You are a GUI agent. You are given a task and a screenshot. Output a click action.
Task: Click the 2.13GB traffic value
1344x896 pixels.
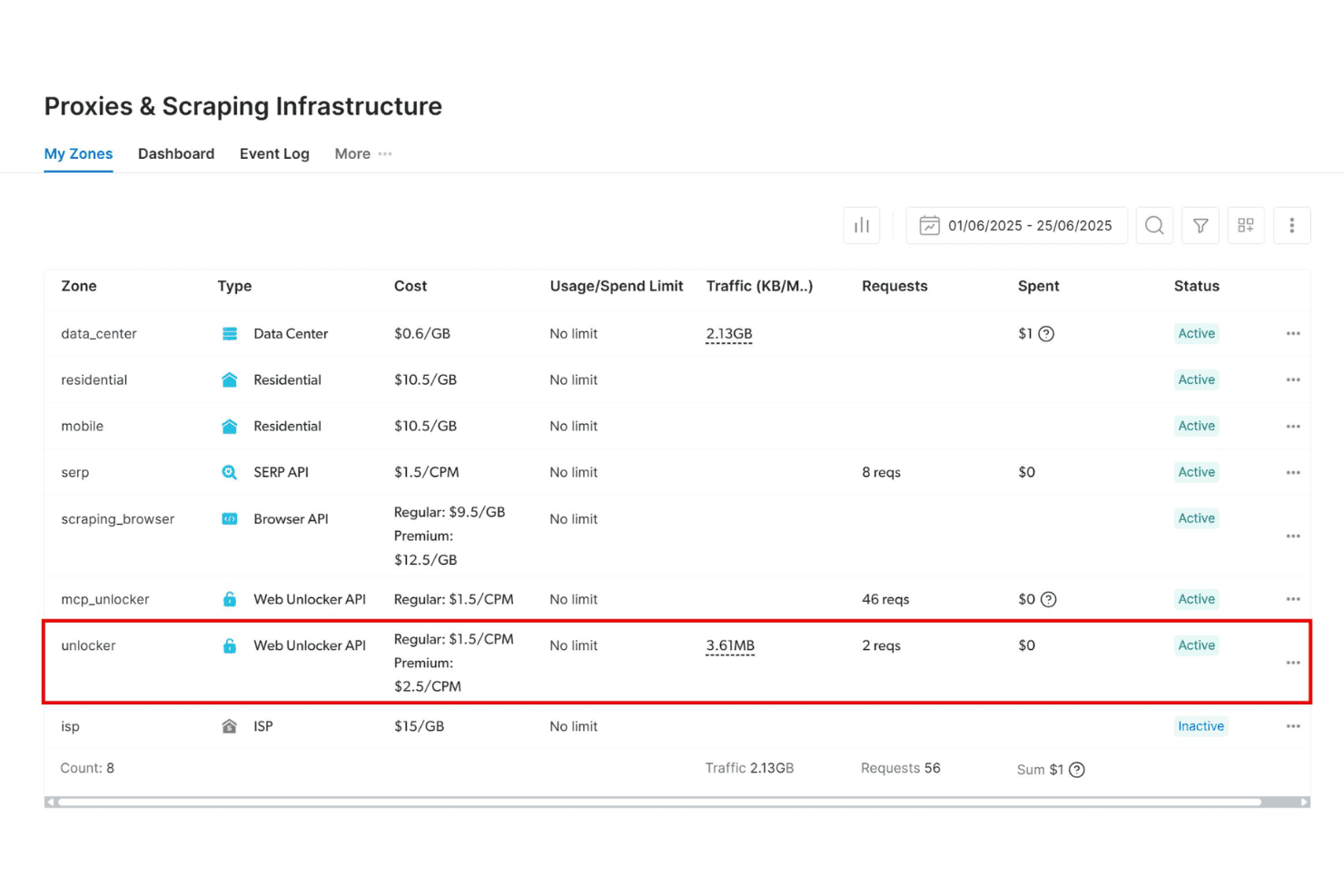click(729, 334)
